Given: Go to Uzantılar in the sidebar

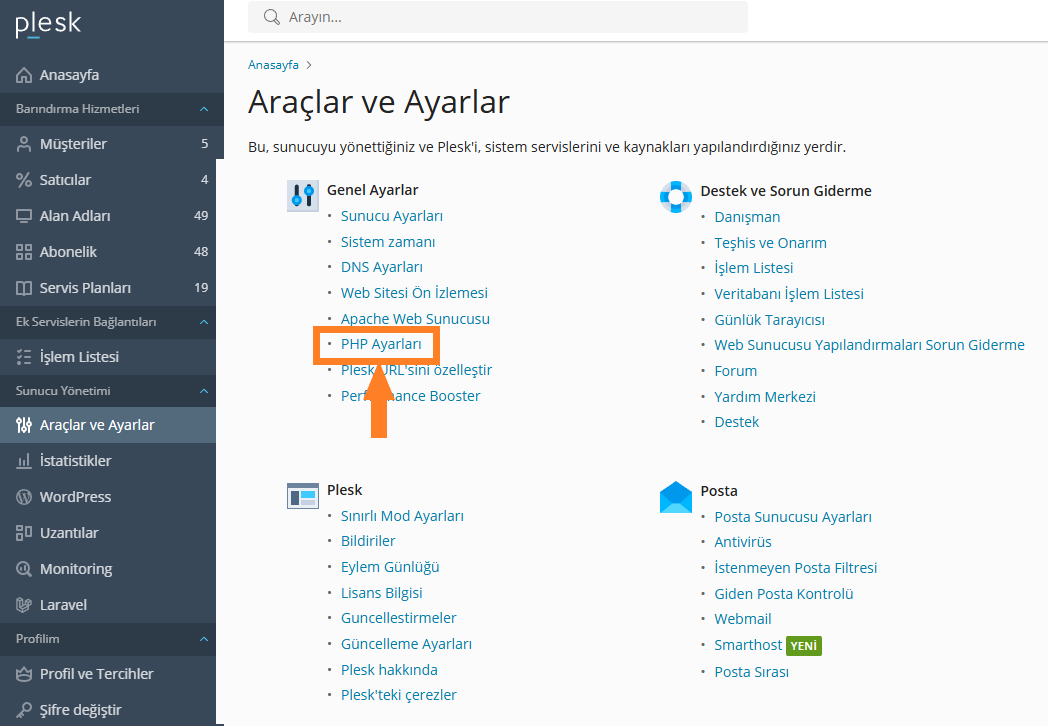Looking at the screenshot, I should click(x=69, y=533).
